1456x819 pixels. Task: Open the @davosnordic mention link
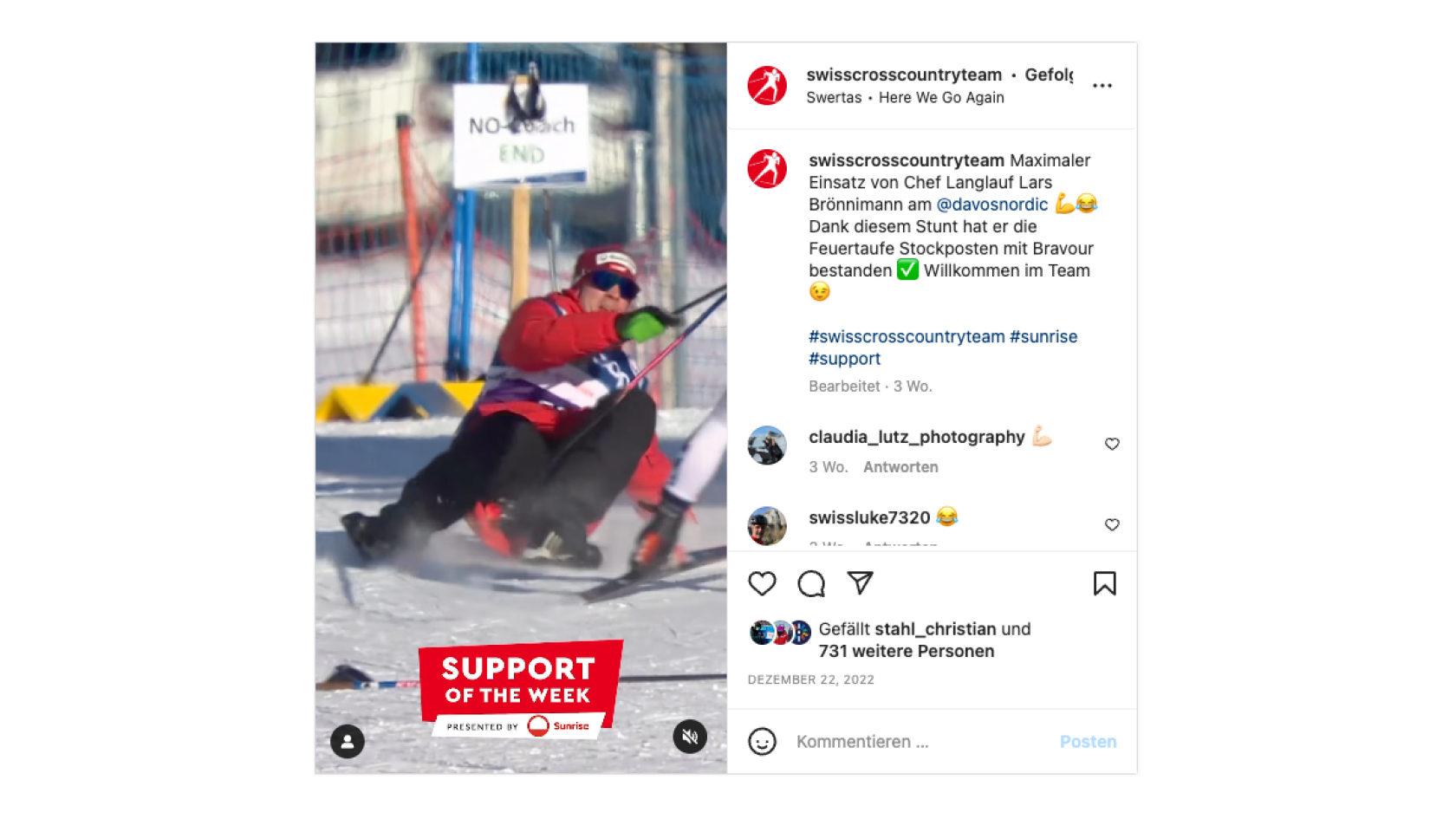pyautogui.click(x=992, y=205)
